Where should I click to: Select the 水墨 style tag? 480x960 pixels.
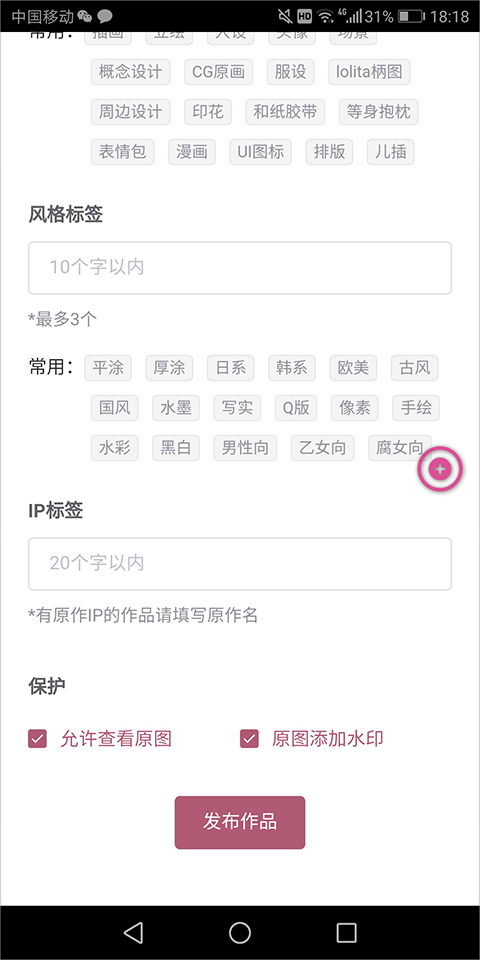(x=176, y=408)
